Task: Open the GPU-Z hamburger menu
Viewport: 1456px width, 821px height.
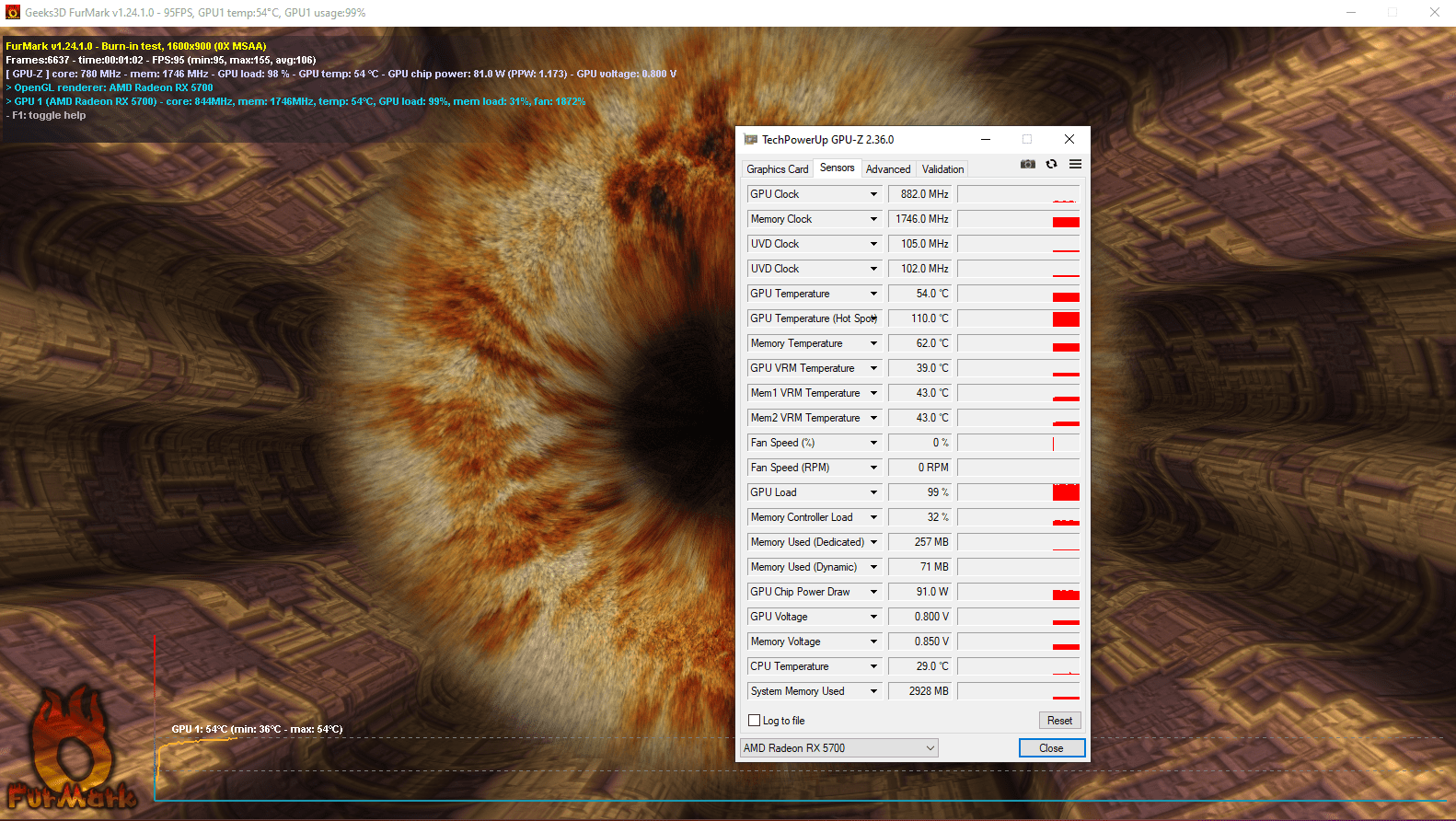Action: (1075, 165)
